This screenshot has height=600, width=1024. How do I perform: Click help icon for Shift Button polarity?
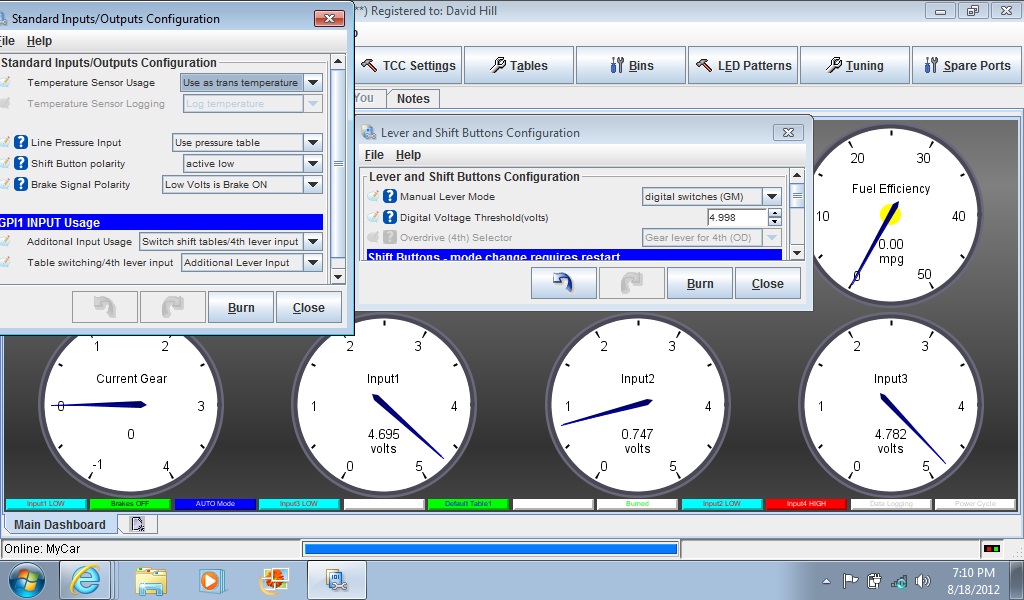[x=21, y=163]
